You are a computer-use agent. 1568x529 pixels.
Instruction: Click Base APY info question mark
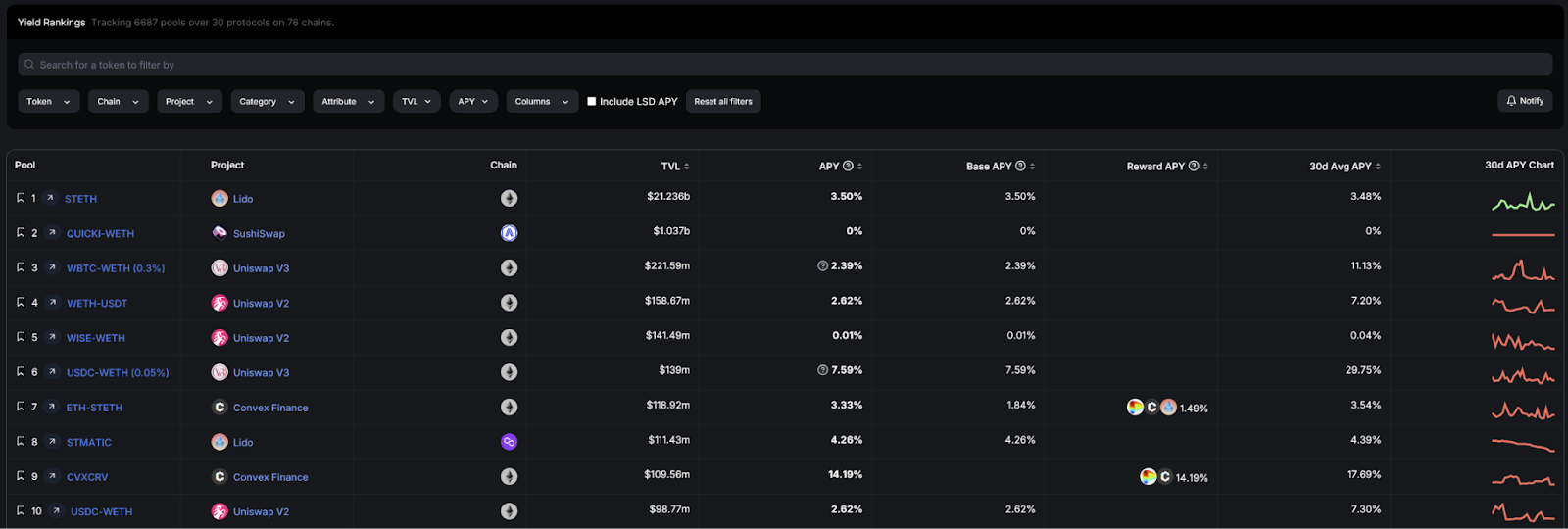click(x=1020, y=166)
